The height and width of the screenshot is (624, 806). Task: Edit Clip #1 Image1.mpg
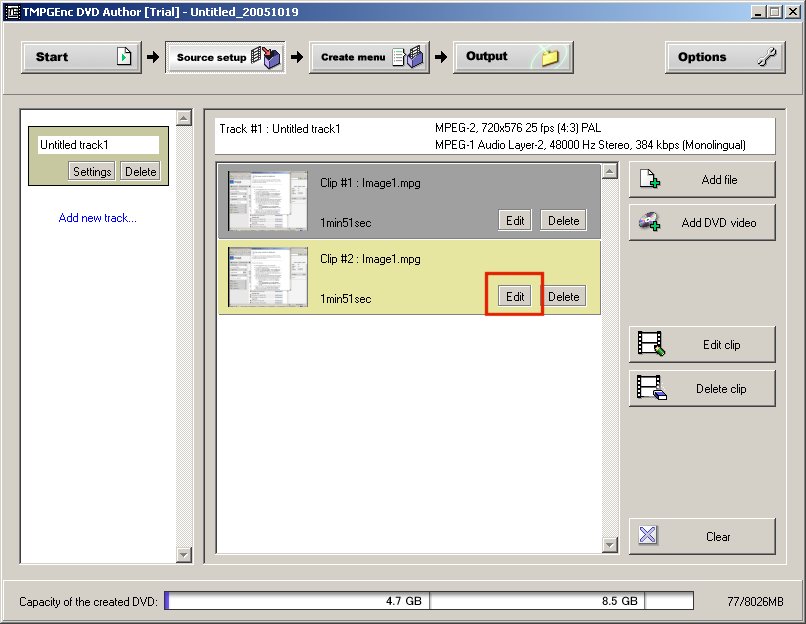pos(515,221)
